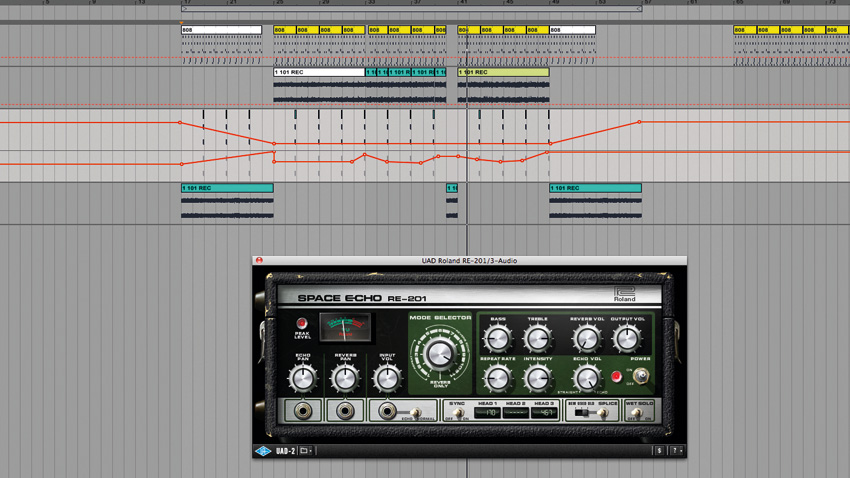Toggle the Sync off/on switch
850x478 pixels.
(x=457, y=413)
